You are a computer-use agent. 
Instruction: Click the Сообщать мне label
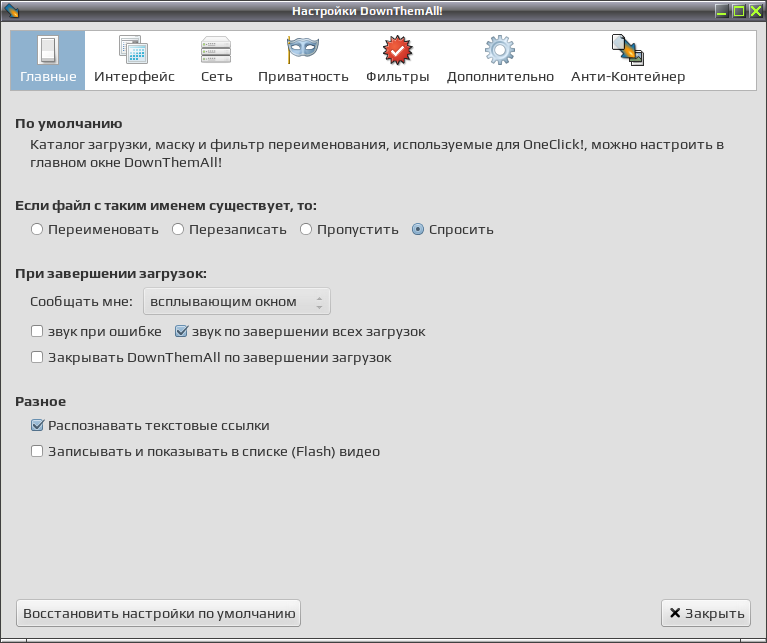(81, 302)
